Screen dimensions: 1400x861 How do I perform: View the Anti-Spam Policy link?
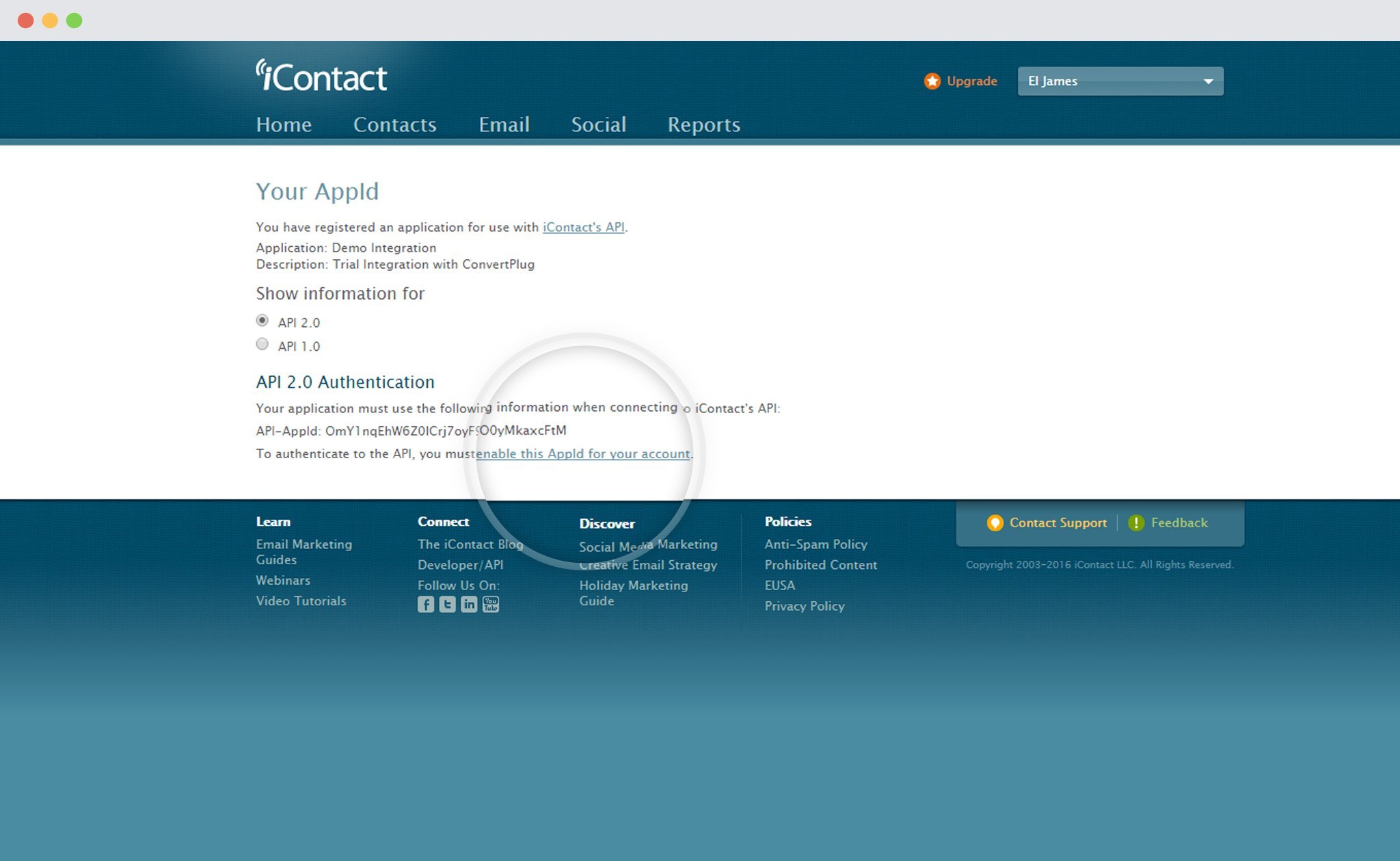point(816,544)
